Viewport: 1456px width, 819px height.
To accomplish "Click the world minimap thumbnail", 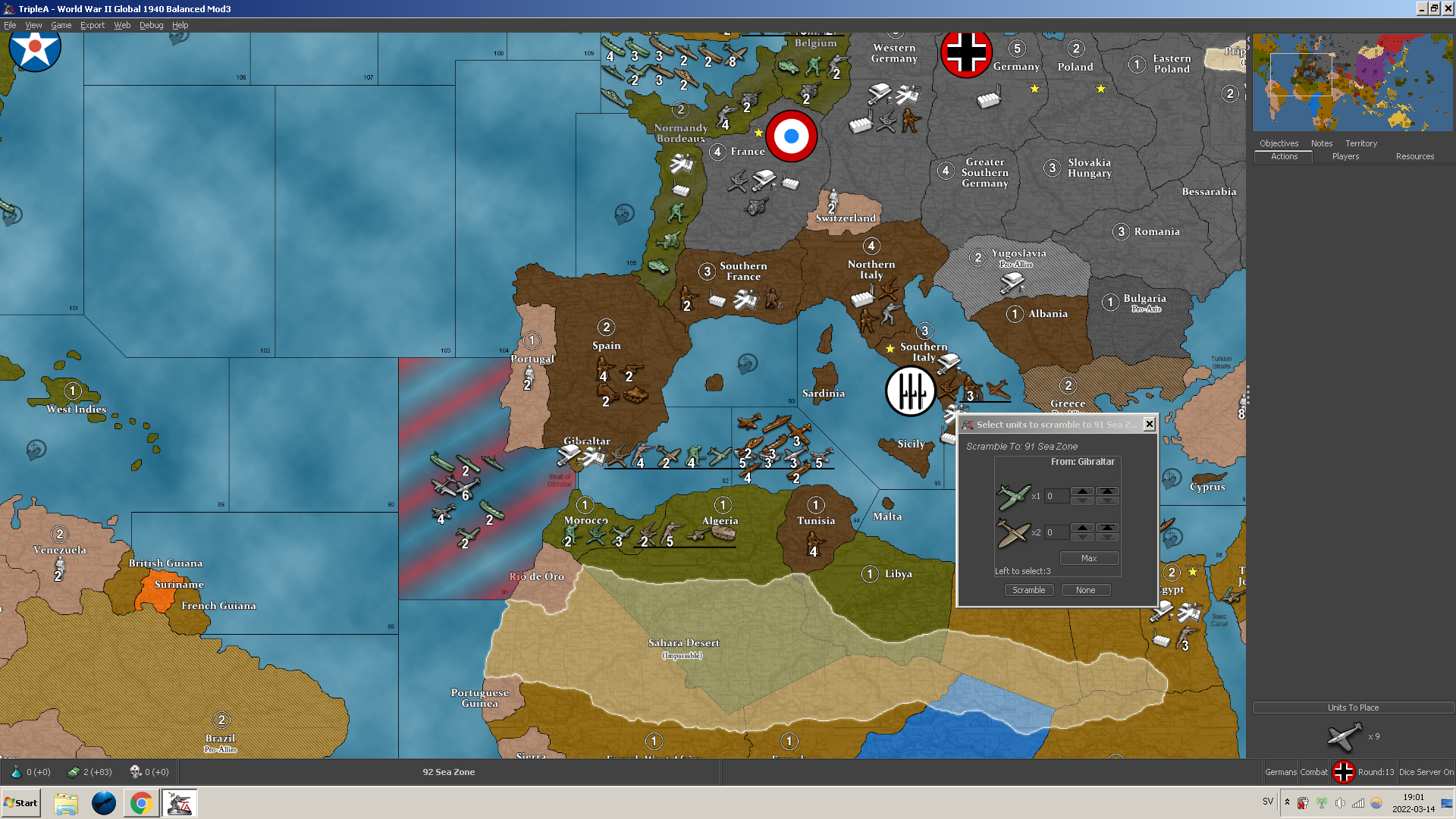I will (x=1352, y=82).
